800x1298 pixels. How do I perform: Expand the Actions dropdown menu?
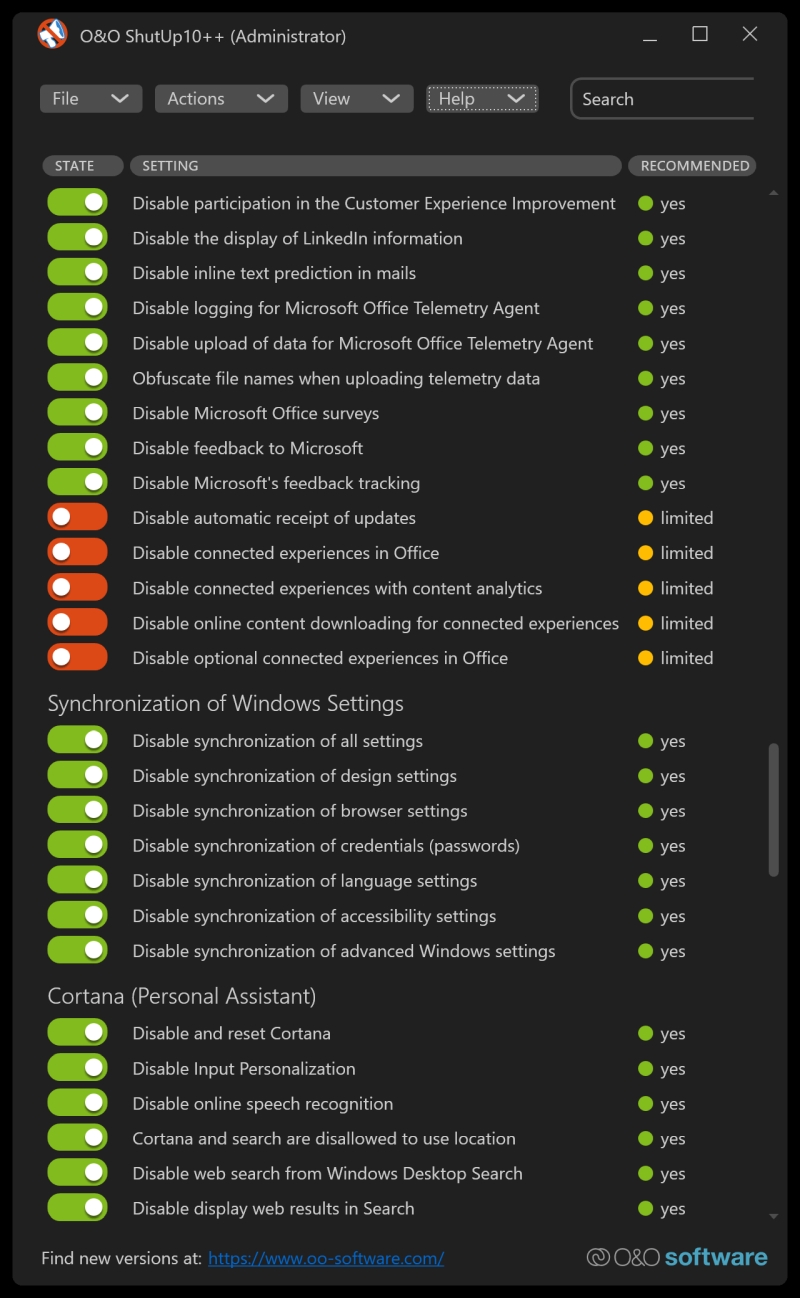click(x=221, y=98)
